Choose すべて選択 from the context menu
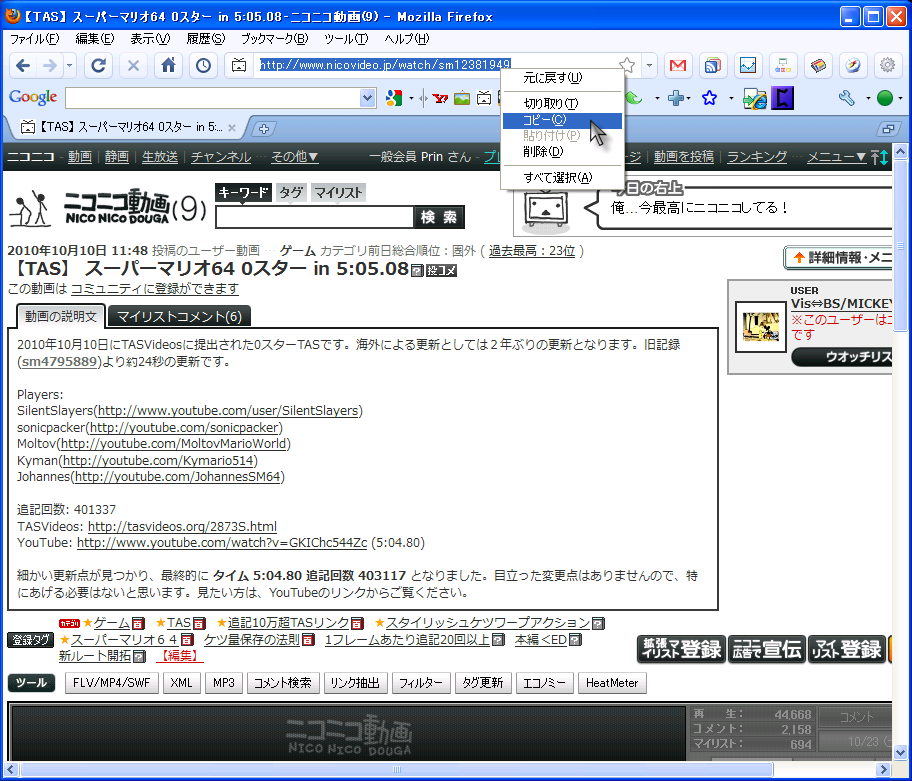This screenshot has height=781, width=912. click(557, 178)
